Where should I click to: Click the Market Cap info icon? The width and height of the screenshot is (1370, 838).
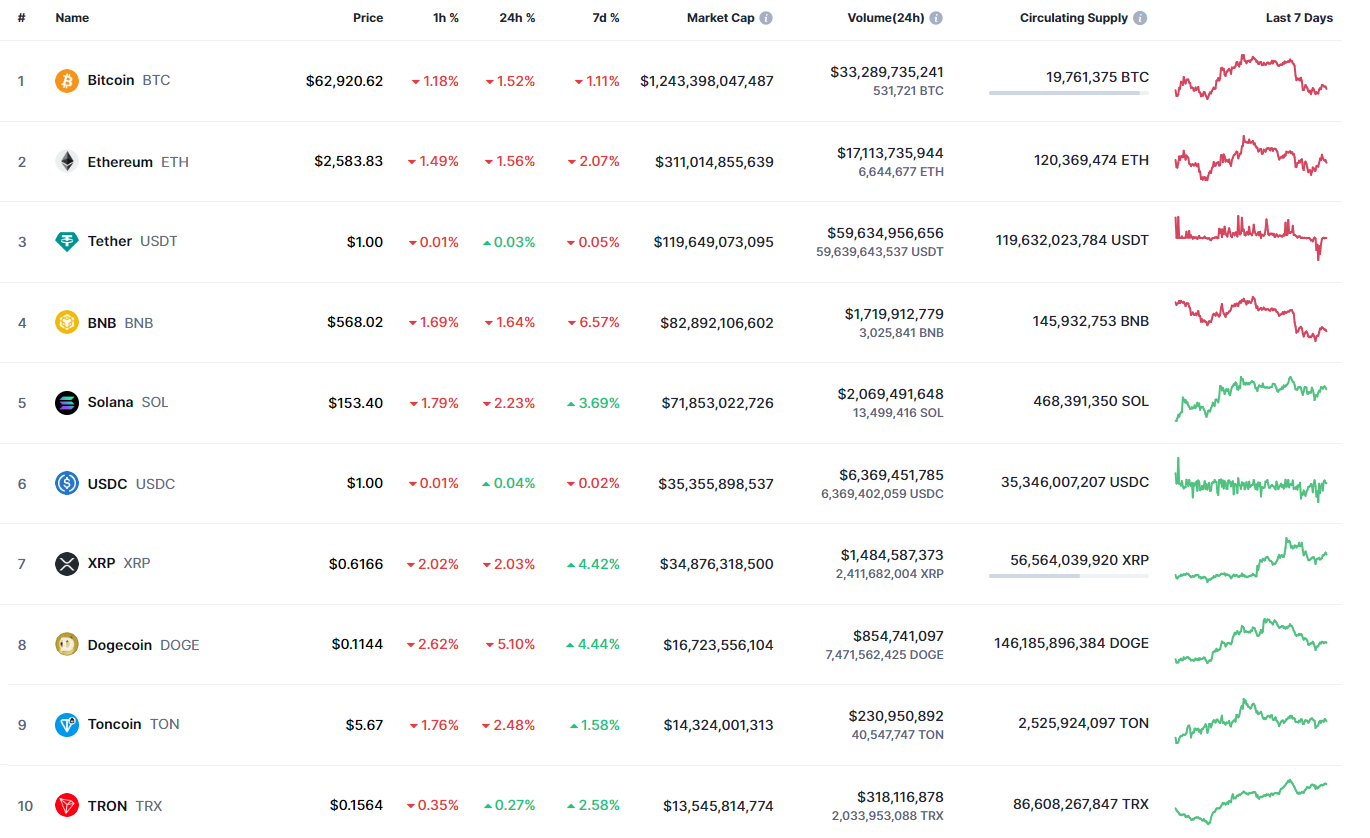(x=766, y=18)
